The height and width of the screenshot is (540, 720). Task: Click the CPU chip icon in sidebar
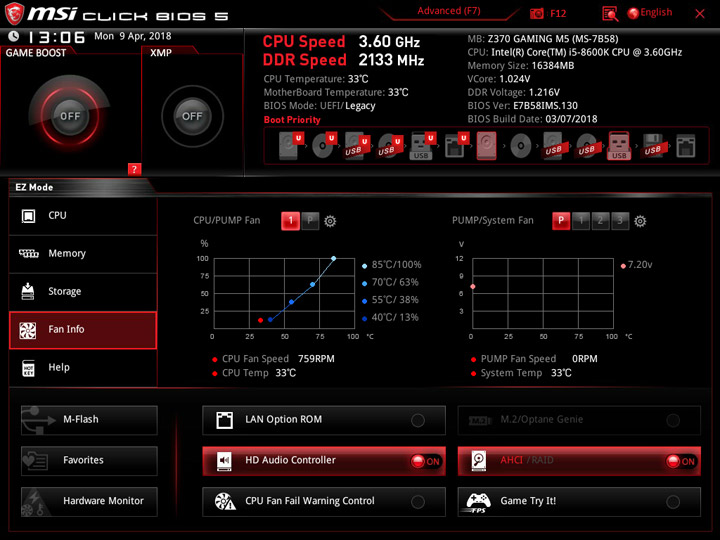pyautogui.click(x=28, y=215)
